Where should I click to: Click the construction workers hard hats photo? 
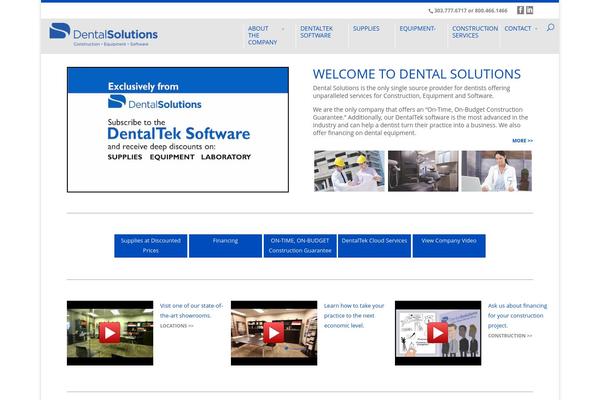point(349,171)
